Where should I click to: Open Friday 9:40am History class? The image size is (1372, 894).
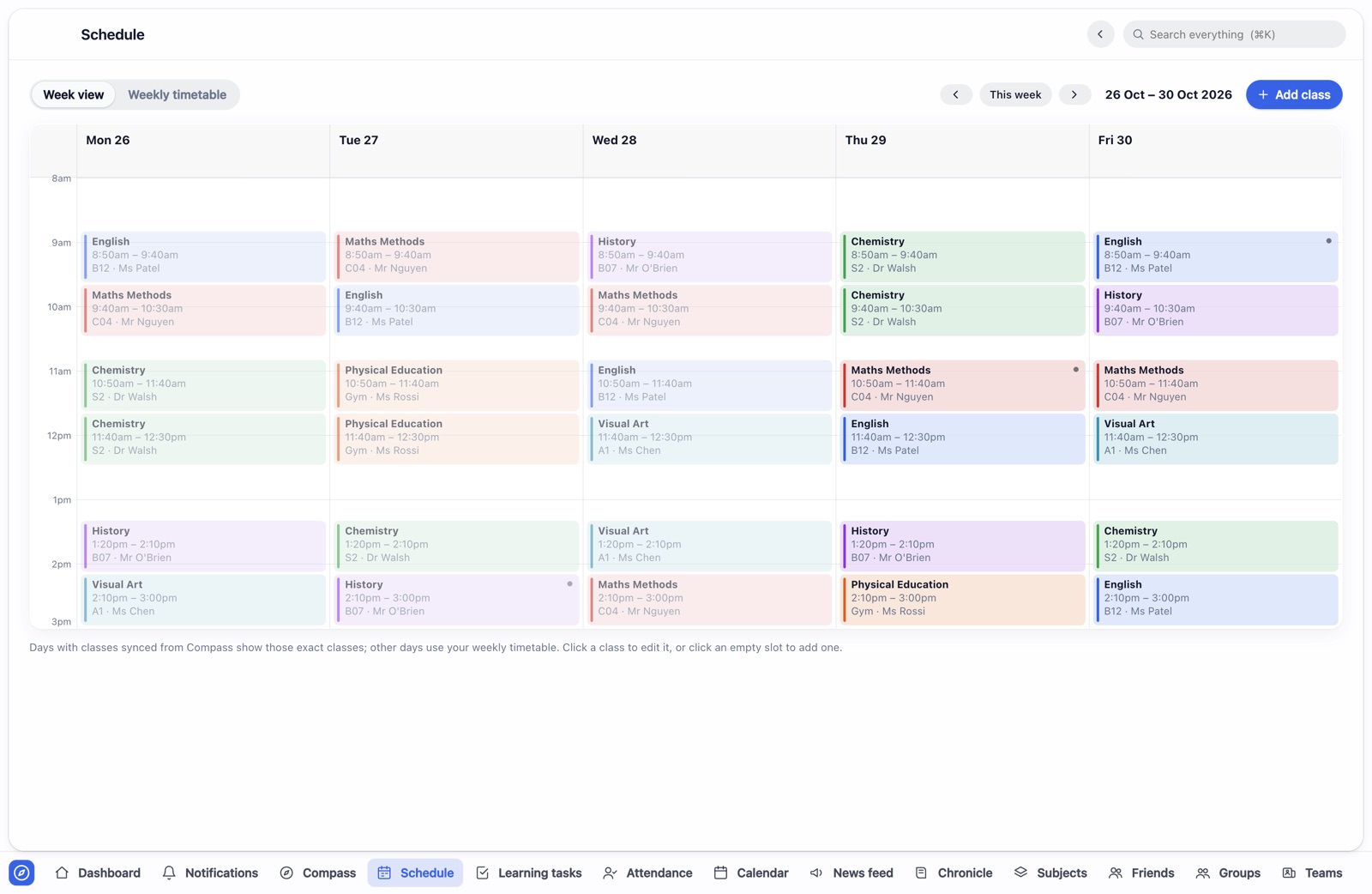click(x=1216, y=309)
